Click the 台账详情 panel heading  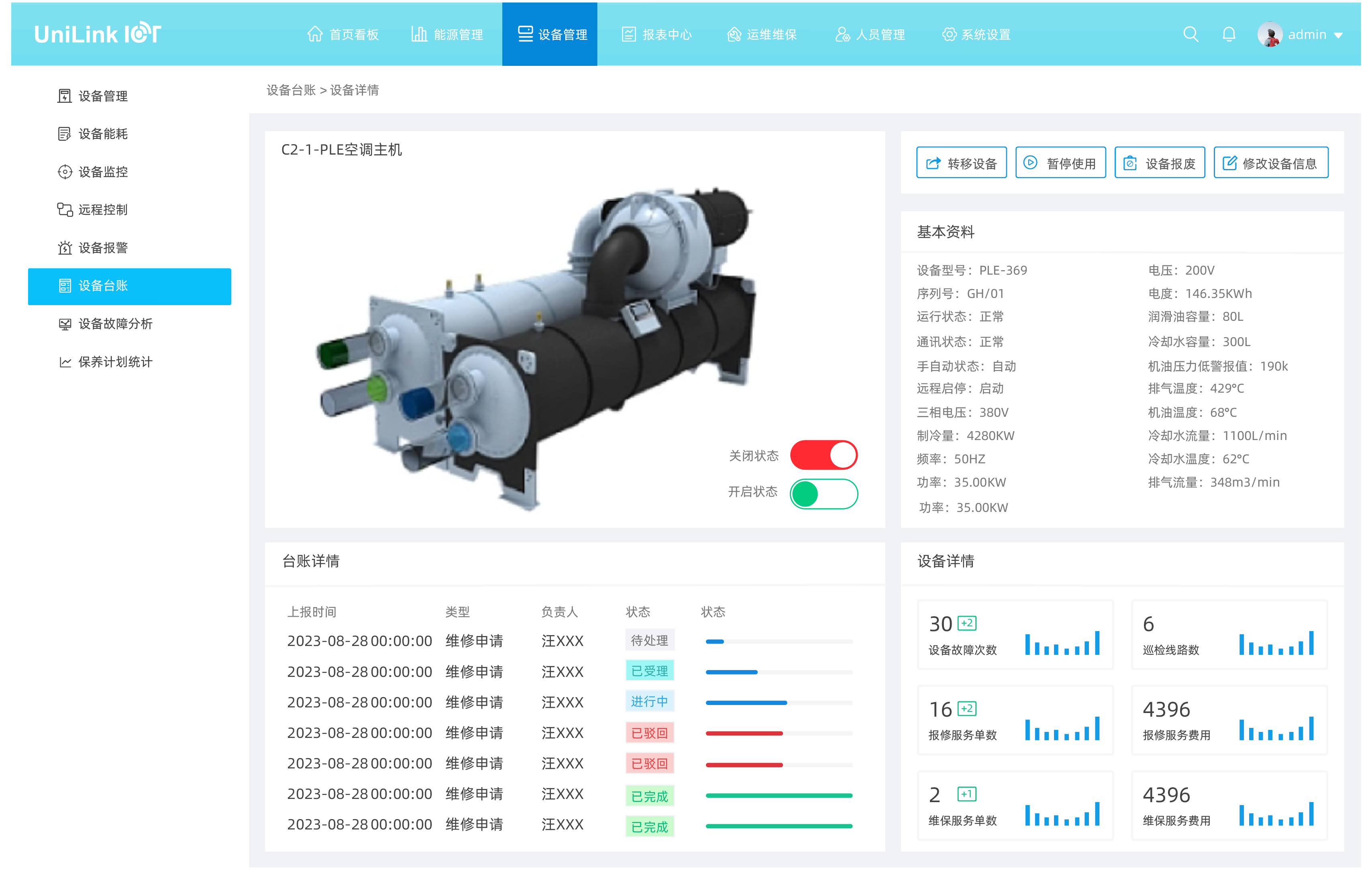[x=311, y=561]
